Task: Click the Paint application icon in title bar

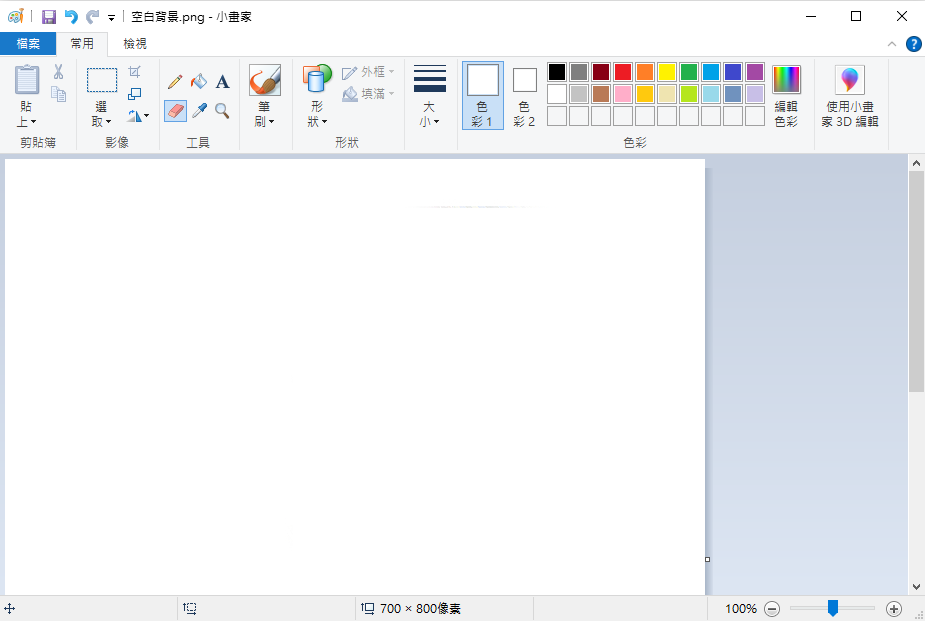Action: [x=16, y=17]
